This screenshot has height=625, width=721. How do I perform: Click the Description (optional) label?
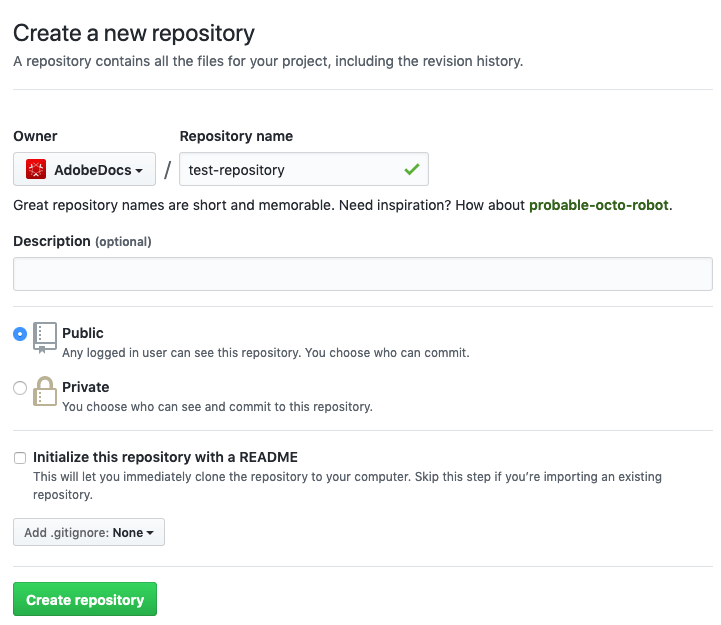[82, 241]
